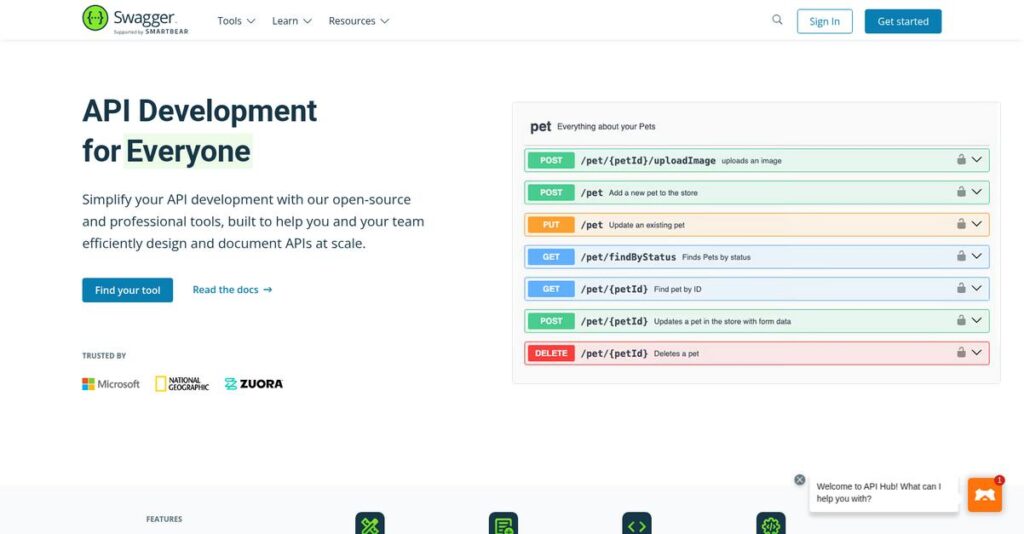Click the "API Development for Everyone" heading
Image resolution: width=1024 pixels, height=534 pixels.
click(x=199, y=131)
